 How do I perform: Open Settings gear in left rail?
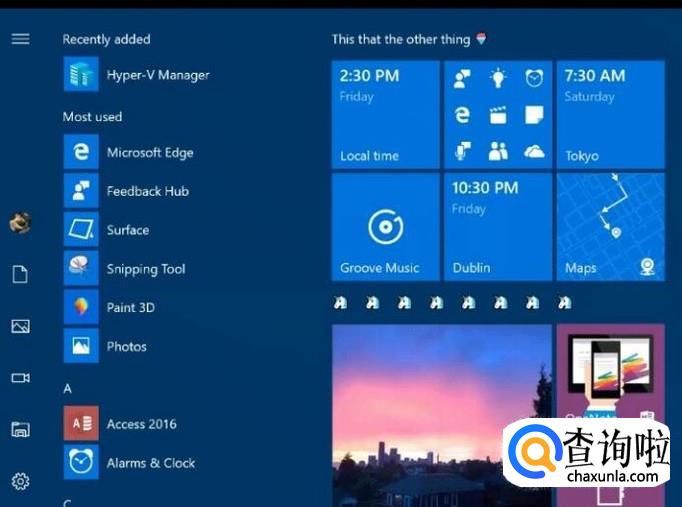(20, 481)
